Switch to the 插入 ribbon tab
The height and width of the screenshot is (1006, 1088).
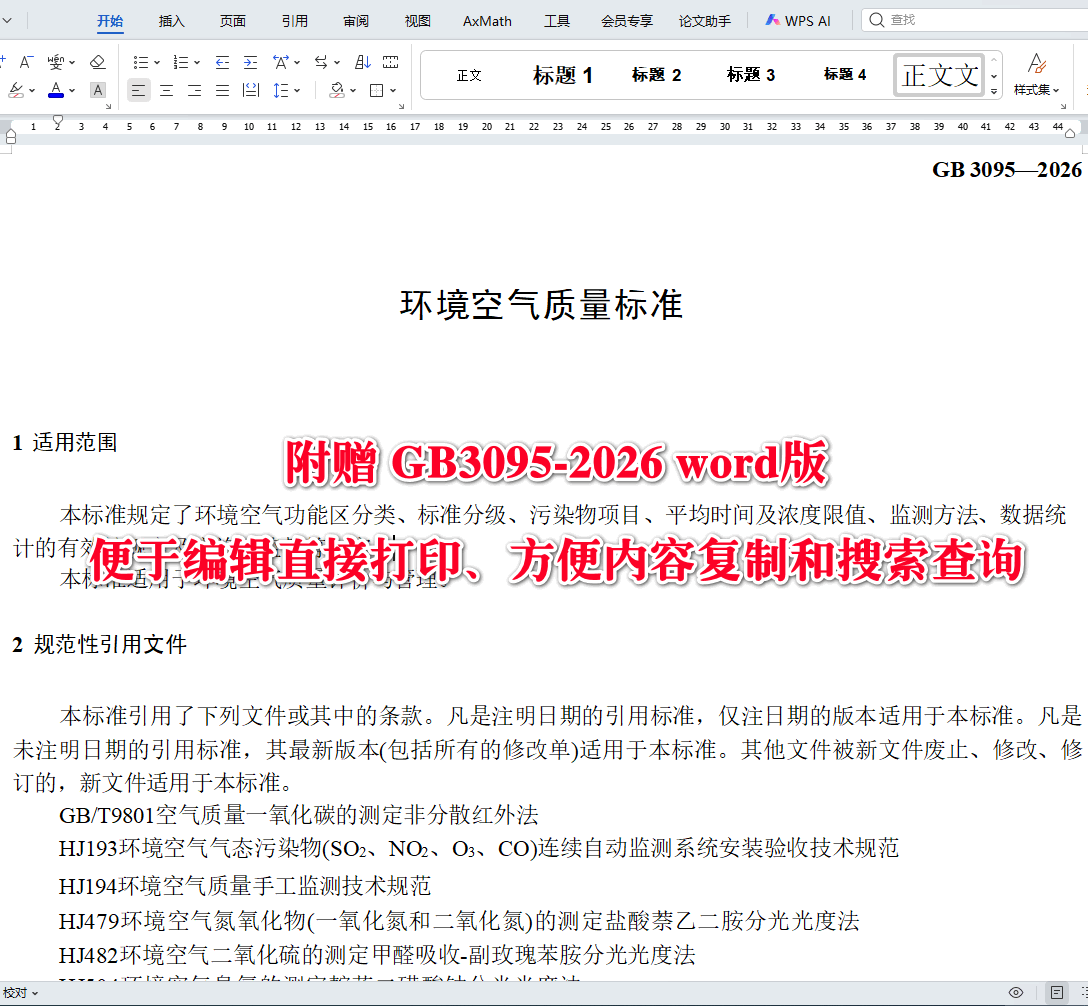pos(171,19)
